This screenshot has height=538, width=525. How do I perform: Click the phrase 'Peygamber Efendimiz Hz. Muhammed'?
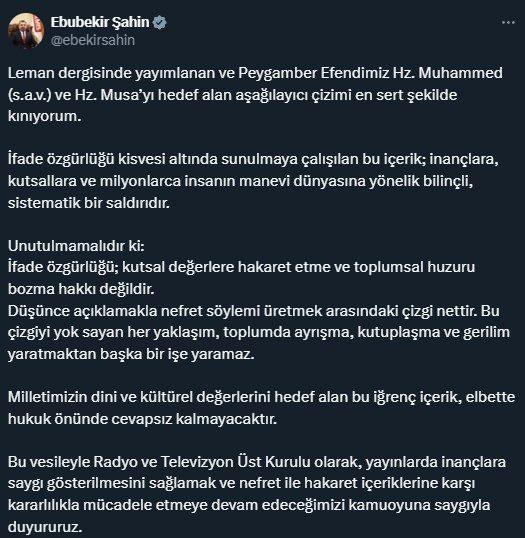(x=370, y=73)
